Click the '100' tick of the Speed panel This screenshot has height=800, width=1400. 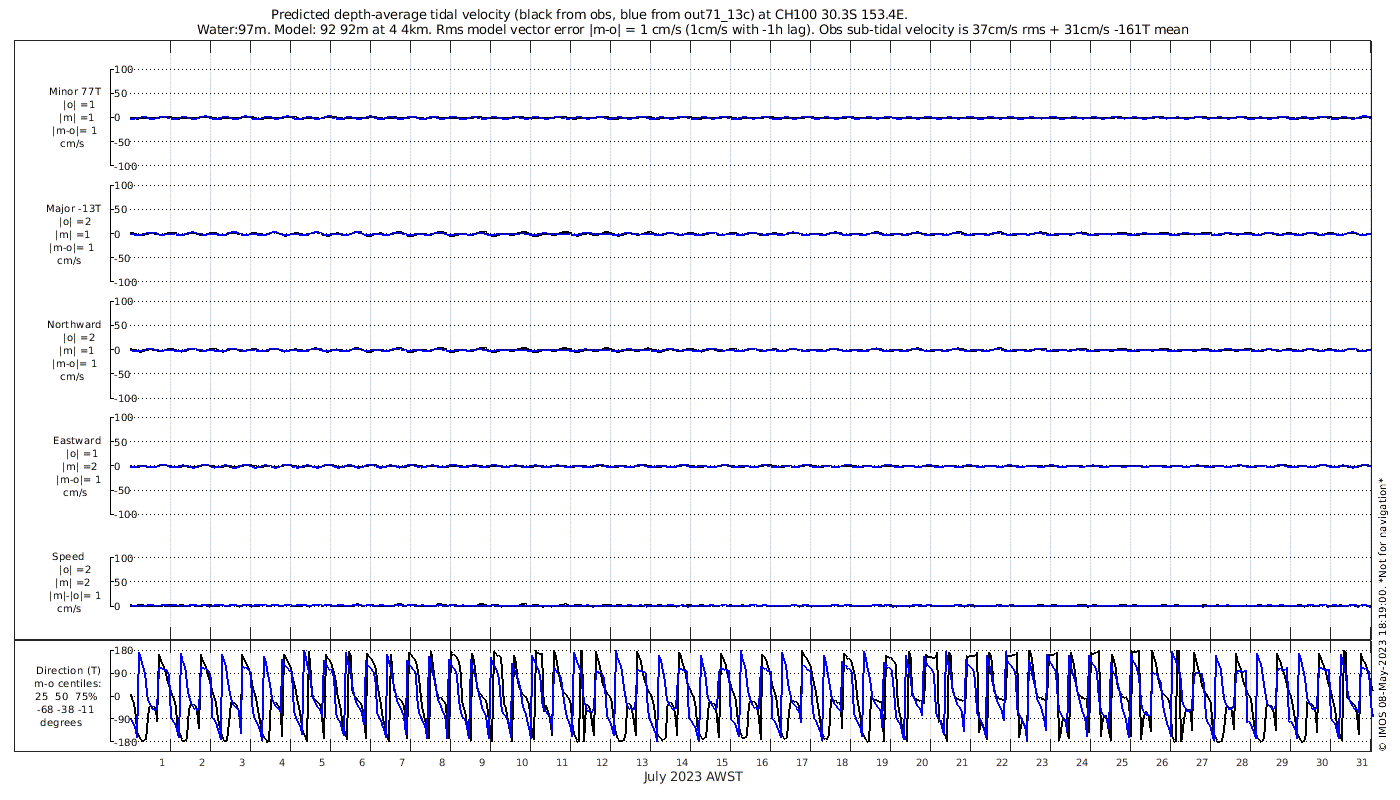[x=123, y=558]
